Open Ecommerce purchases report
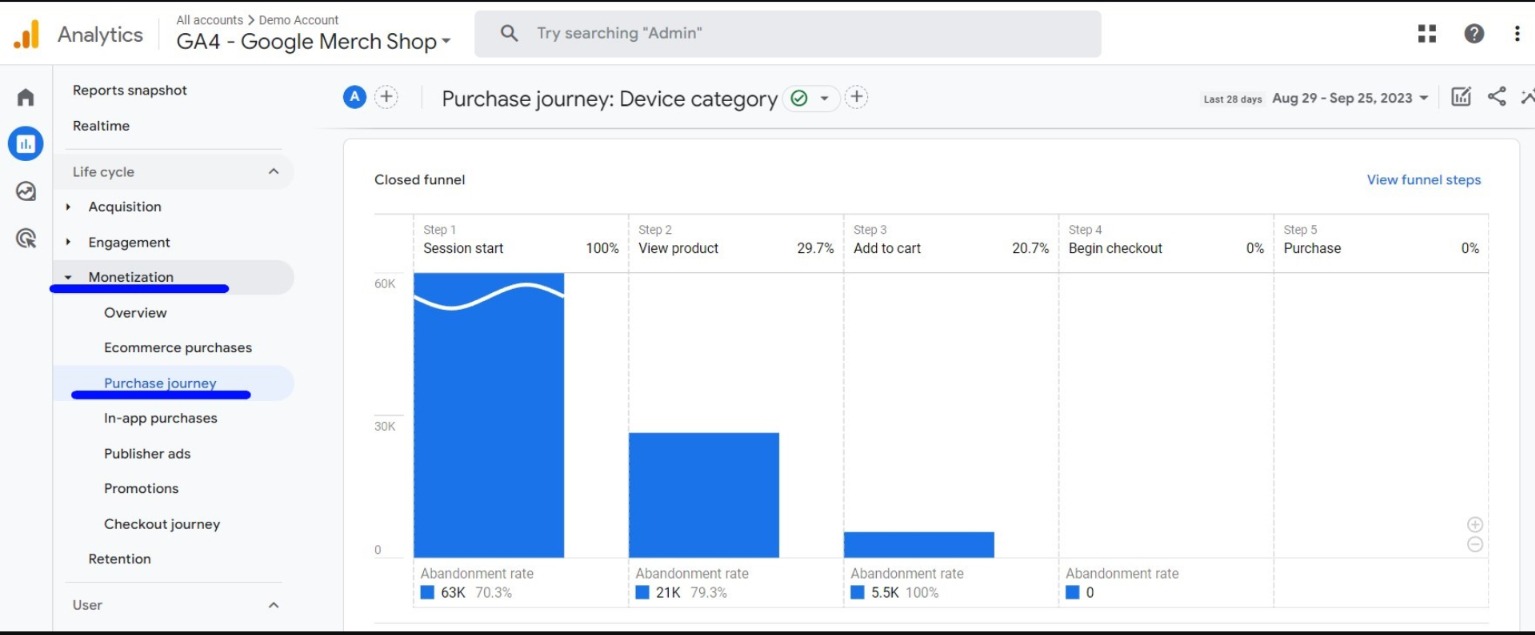This screenshot has width=1535, height=635. point(178,348)
